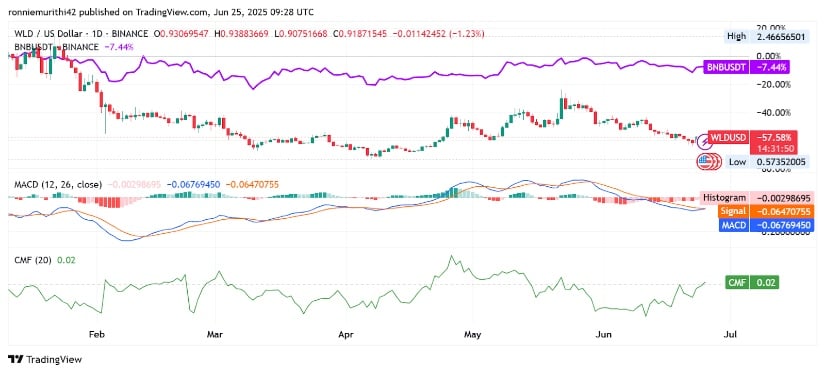Click the MACD legend value −0.06769450
Image resolution: width=825 pixels, height=373 pixels.
(x=194, y=185)
